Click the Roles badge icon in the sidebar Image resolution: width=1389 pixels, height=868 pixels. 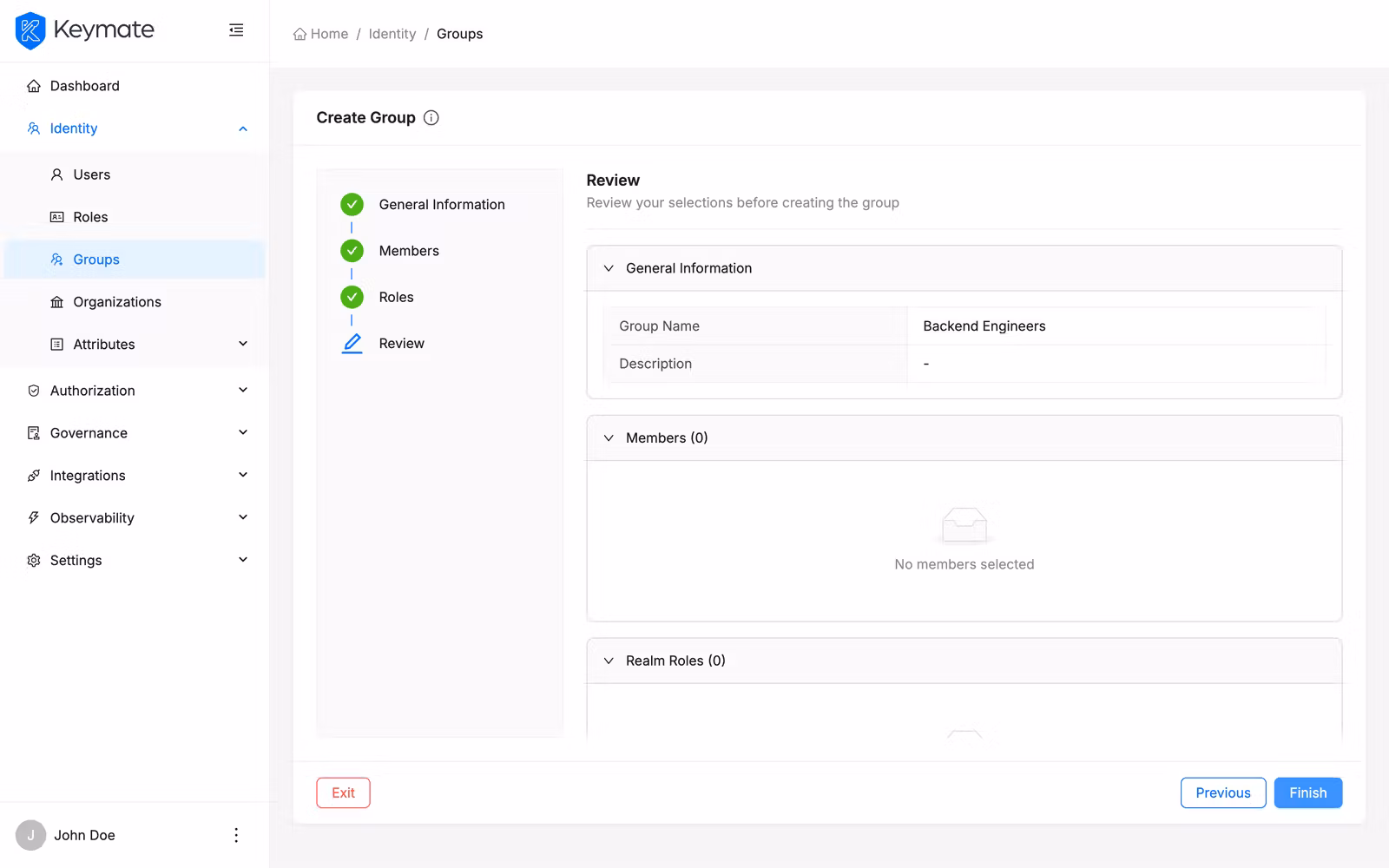click(56, 216)
